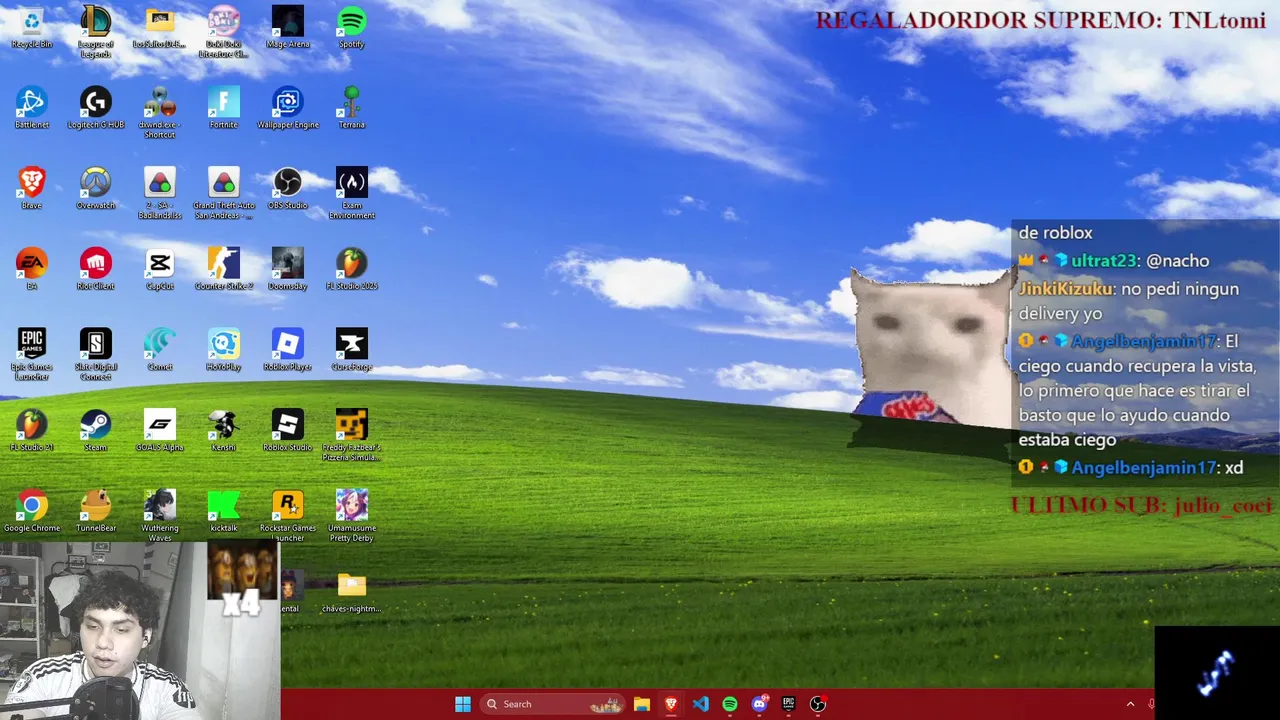The image size is (1280, 720).
Task: Launch Rockstar Games Launcher desktop icon
Action: (288, 517)
